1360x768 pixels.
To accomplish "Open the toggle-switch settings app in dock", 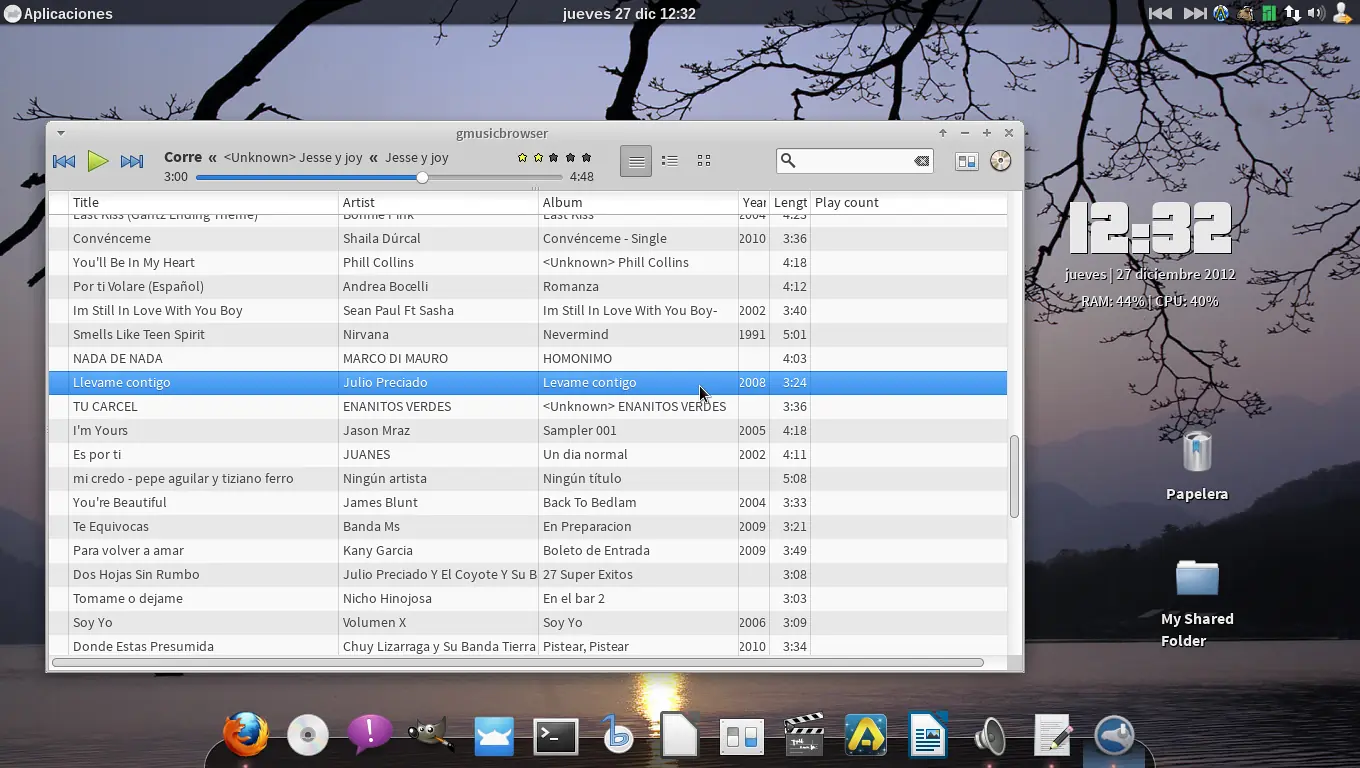I will pos(742,737).
